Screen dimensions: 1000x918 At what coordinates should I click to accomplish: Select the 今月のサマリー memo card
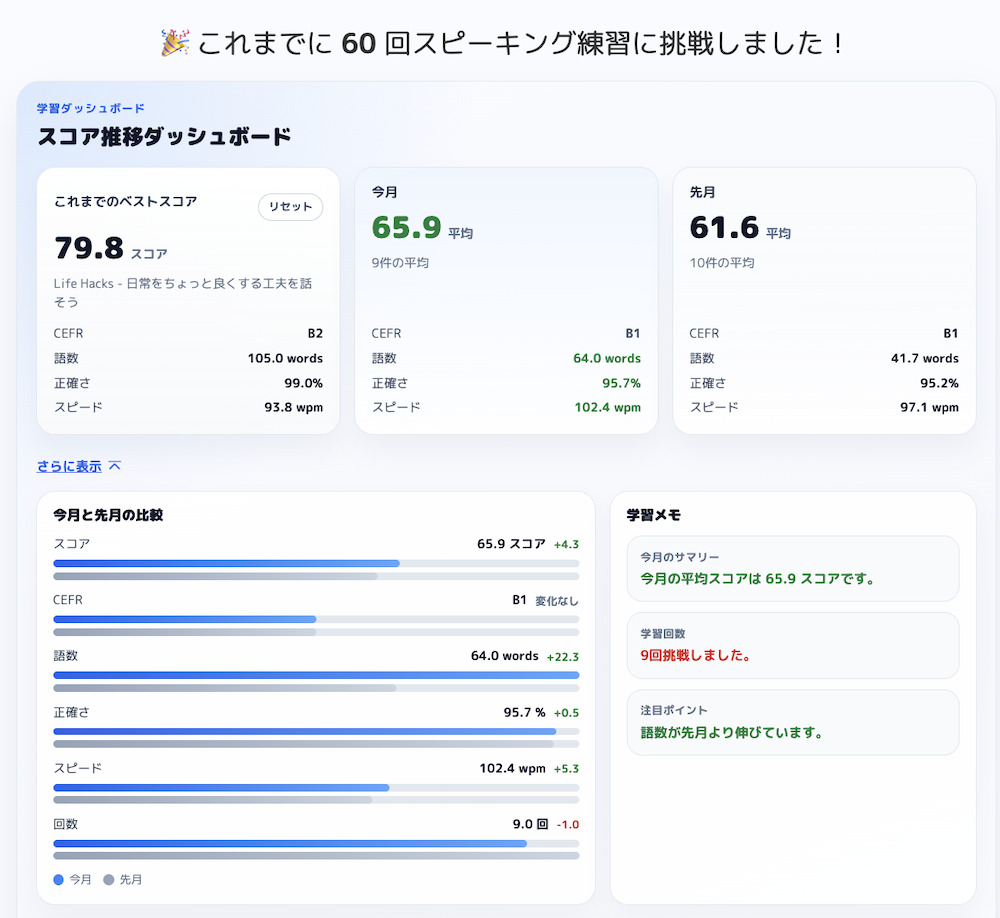coord(792,568)
